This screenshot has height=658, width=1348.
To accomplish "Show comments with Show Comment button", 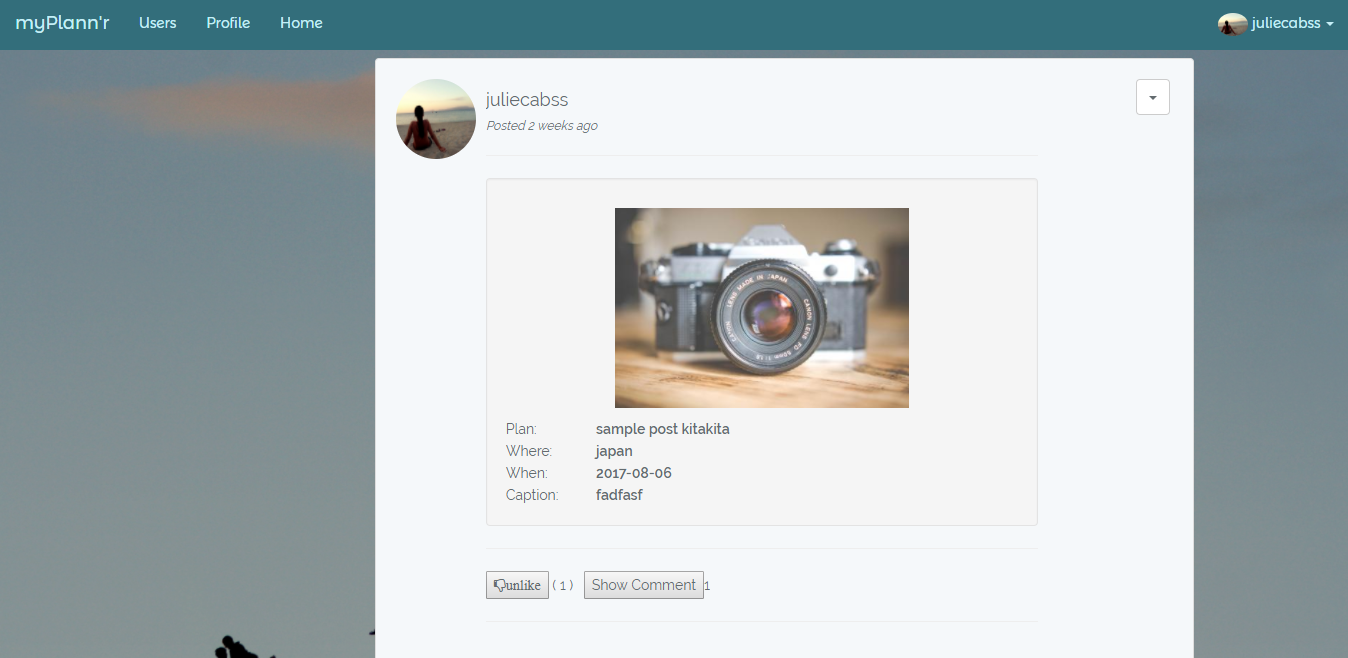I will 643,585.
